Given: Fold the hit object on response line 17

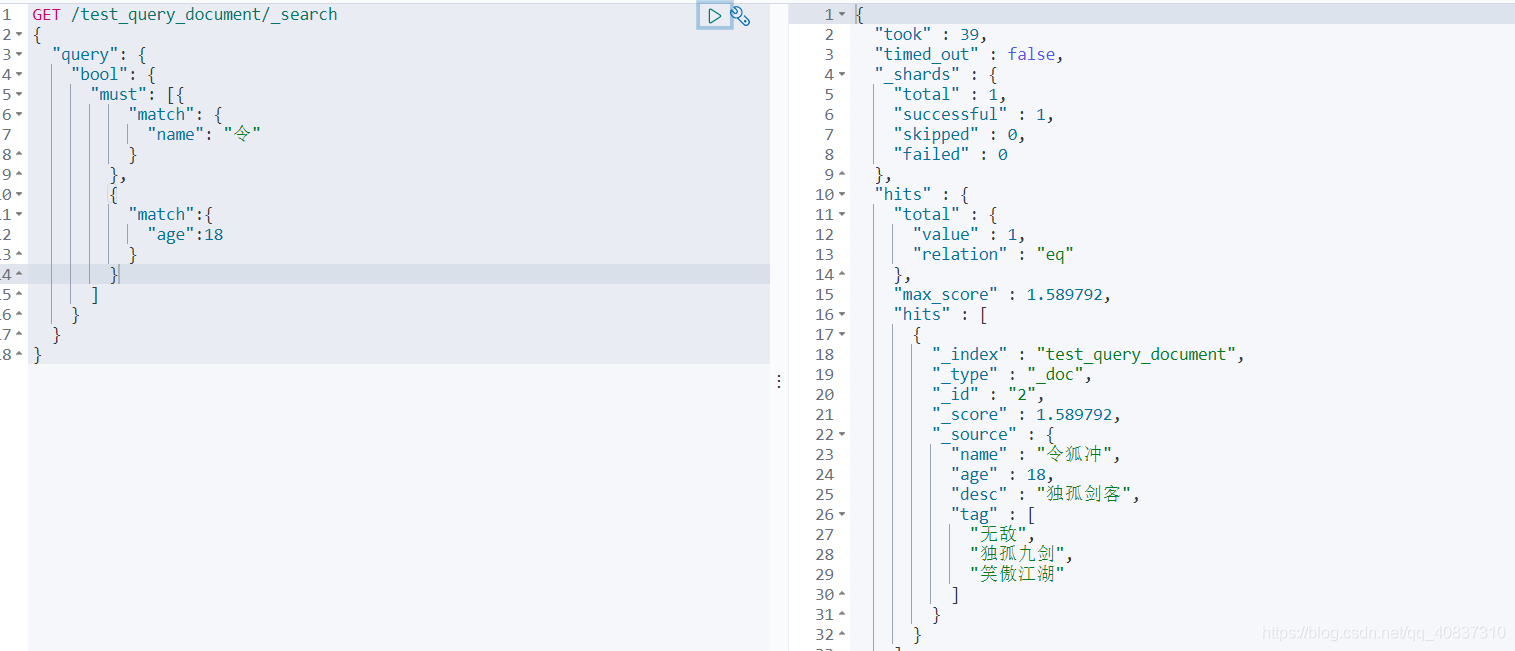Looking at the screenshot, I should click(842, 334).
